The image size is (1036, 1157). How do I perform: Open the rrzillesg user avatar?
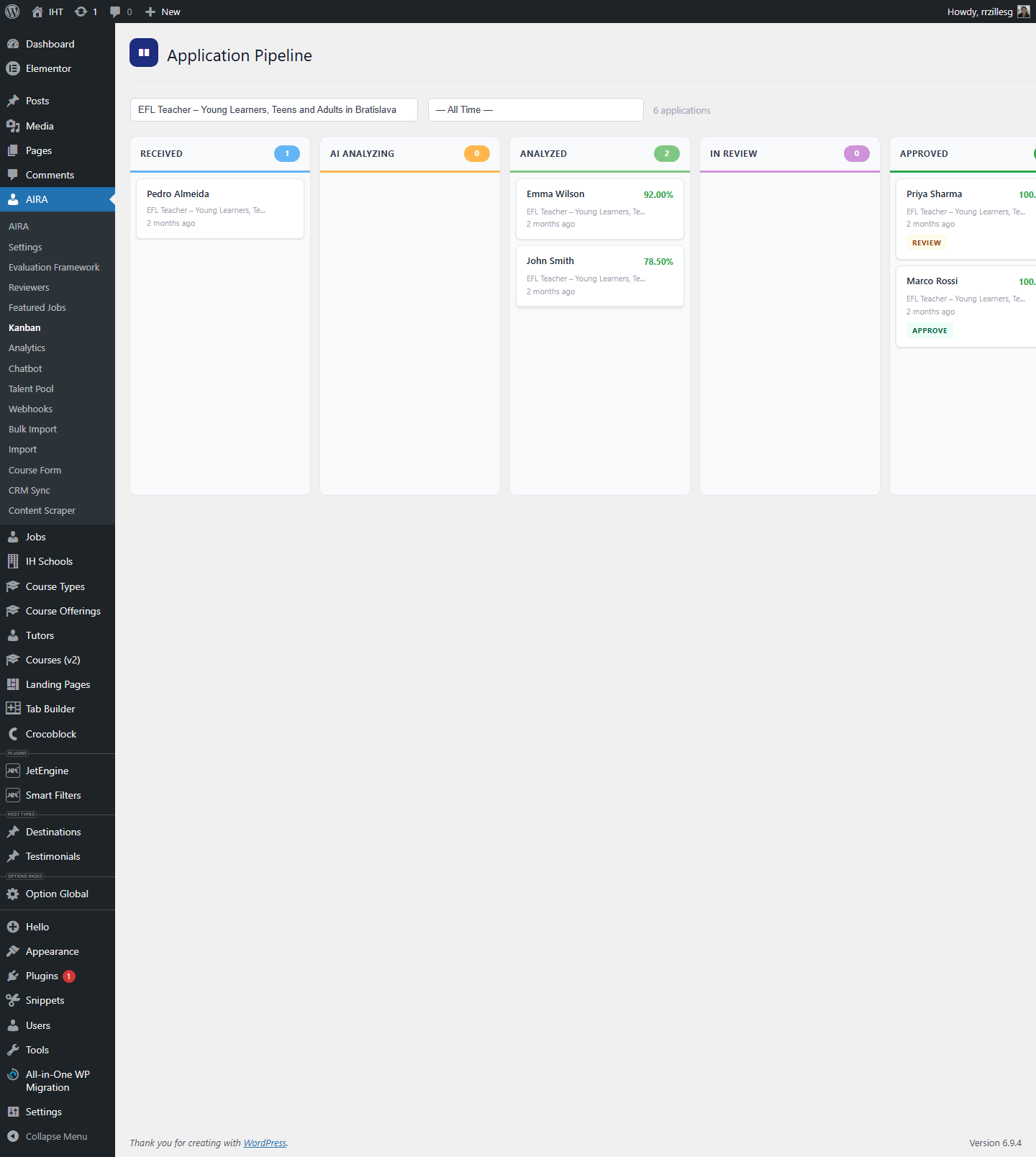click(1023, 12)
